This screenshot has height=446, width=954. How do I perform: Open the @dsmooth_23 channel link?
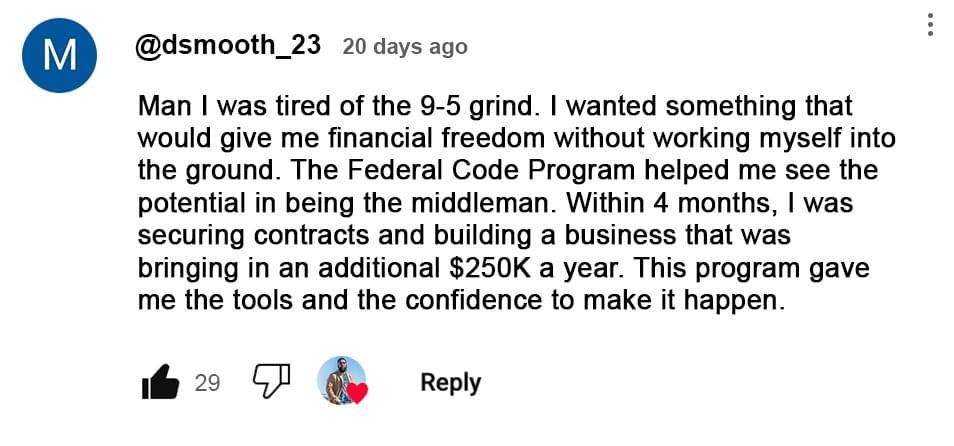tap(227, 46)
